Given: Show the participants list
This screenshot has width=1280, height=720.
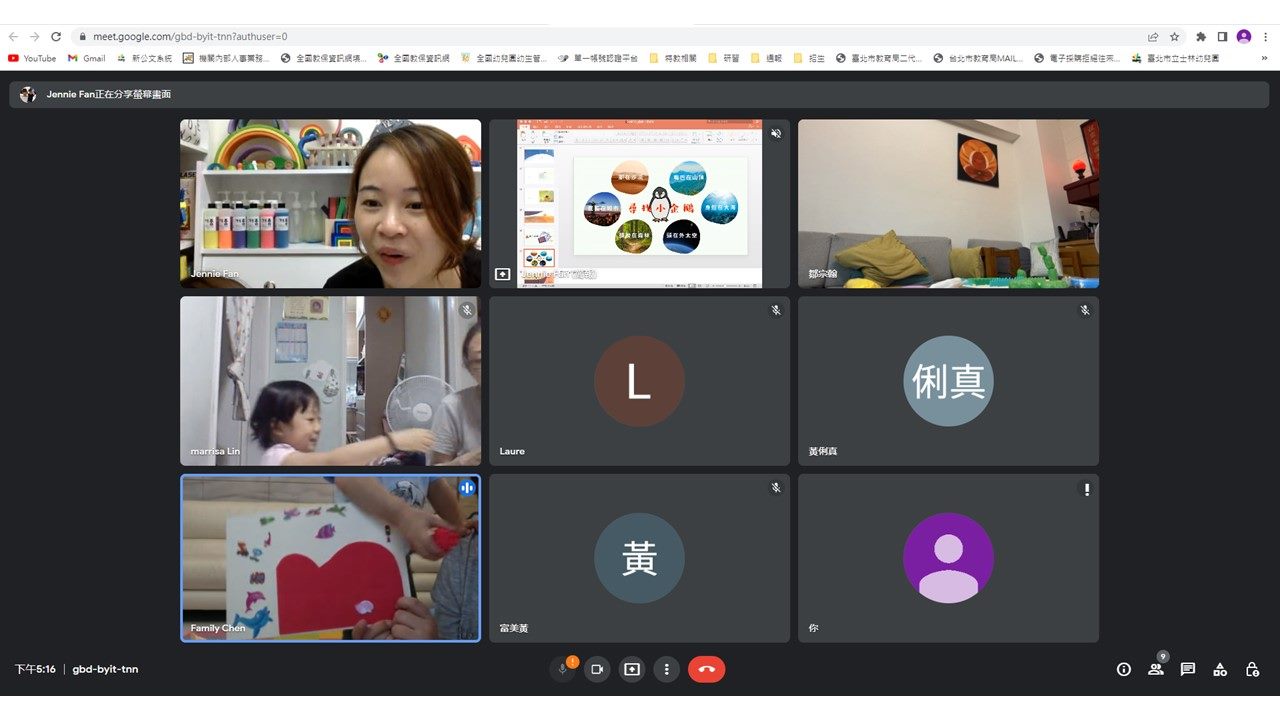Looking at the screenshot, I should [1155, 669].
